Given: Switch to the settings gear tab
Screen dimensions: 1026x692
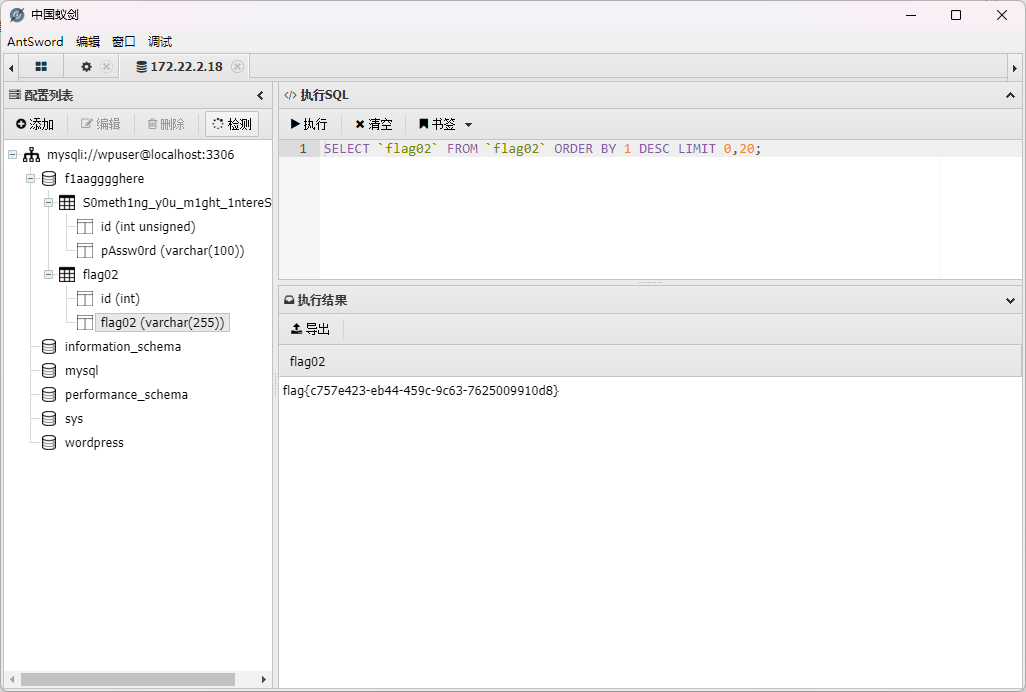Looking at the screenshot, I should (86, 67).
